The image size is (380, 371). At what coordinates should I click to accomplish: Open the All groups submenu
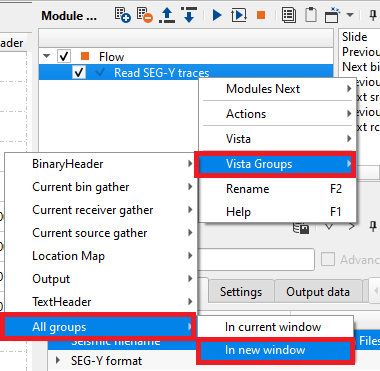pyautogui.click(x=99, y=327)
